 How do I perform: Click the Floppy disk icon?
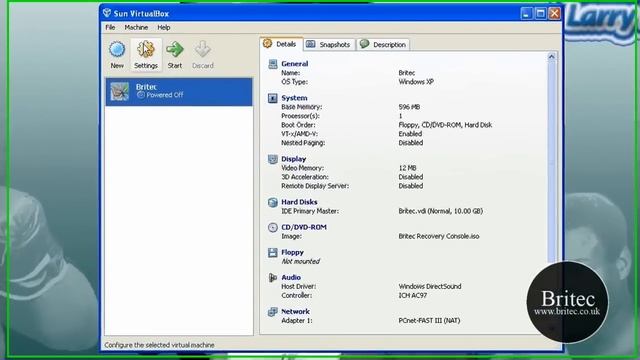273,252
